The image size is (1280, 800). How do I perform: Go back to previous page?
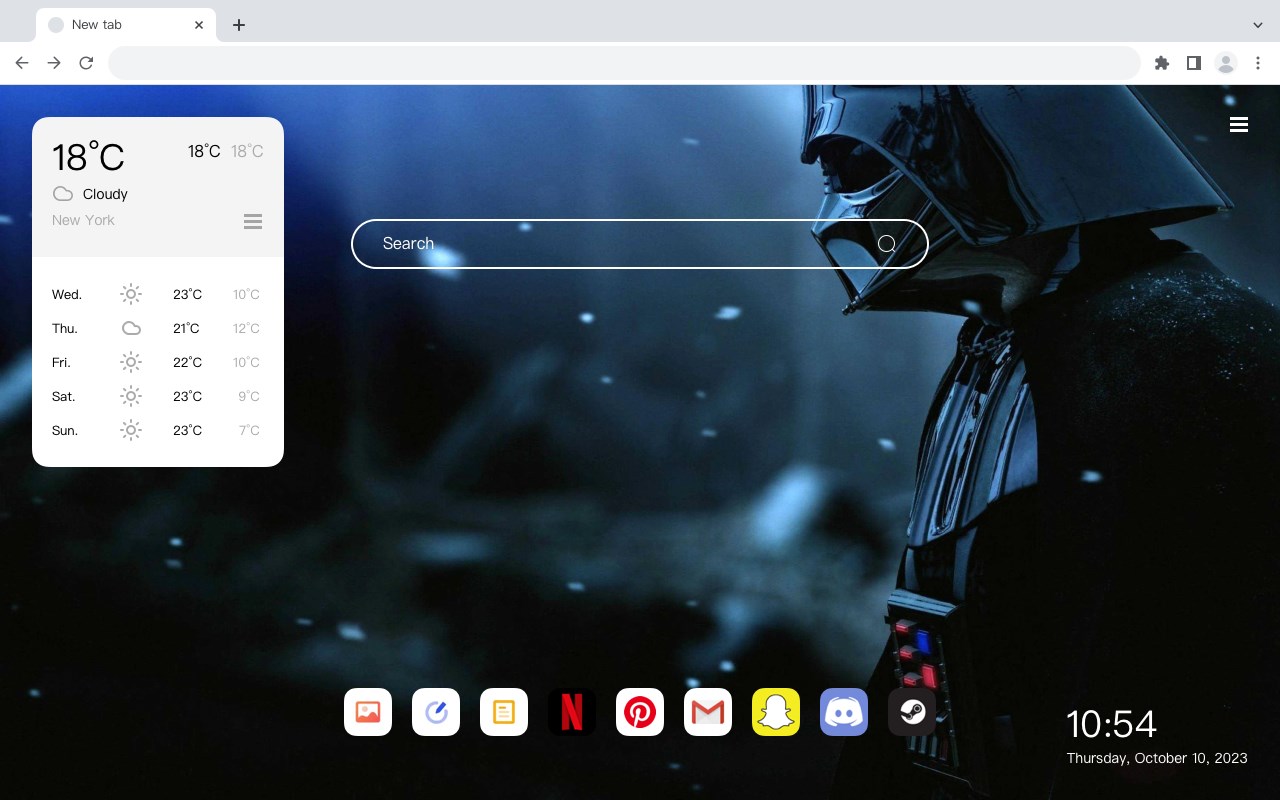tap(22, 63)
